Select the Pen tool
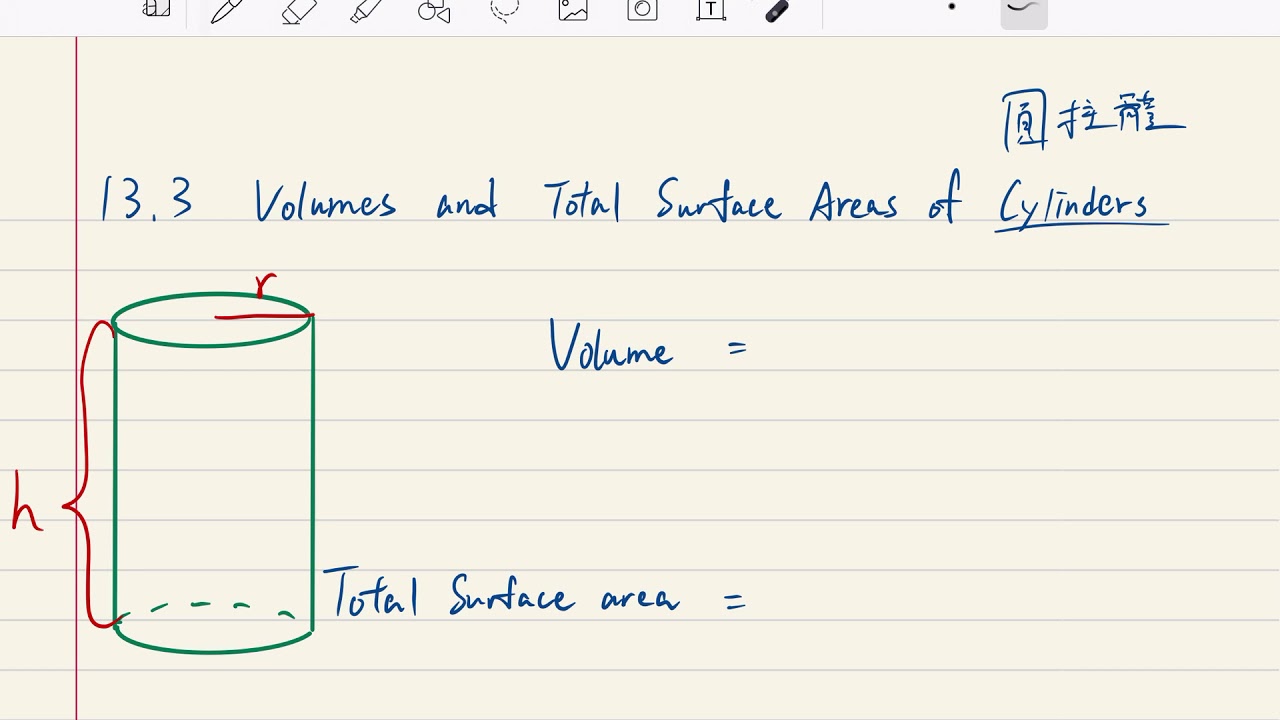The height and width of the screenshot is (720, 1280). click(x=227, y=10)
